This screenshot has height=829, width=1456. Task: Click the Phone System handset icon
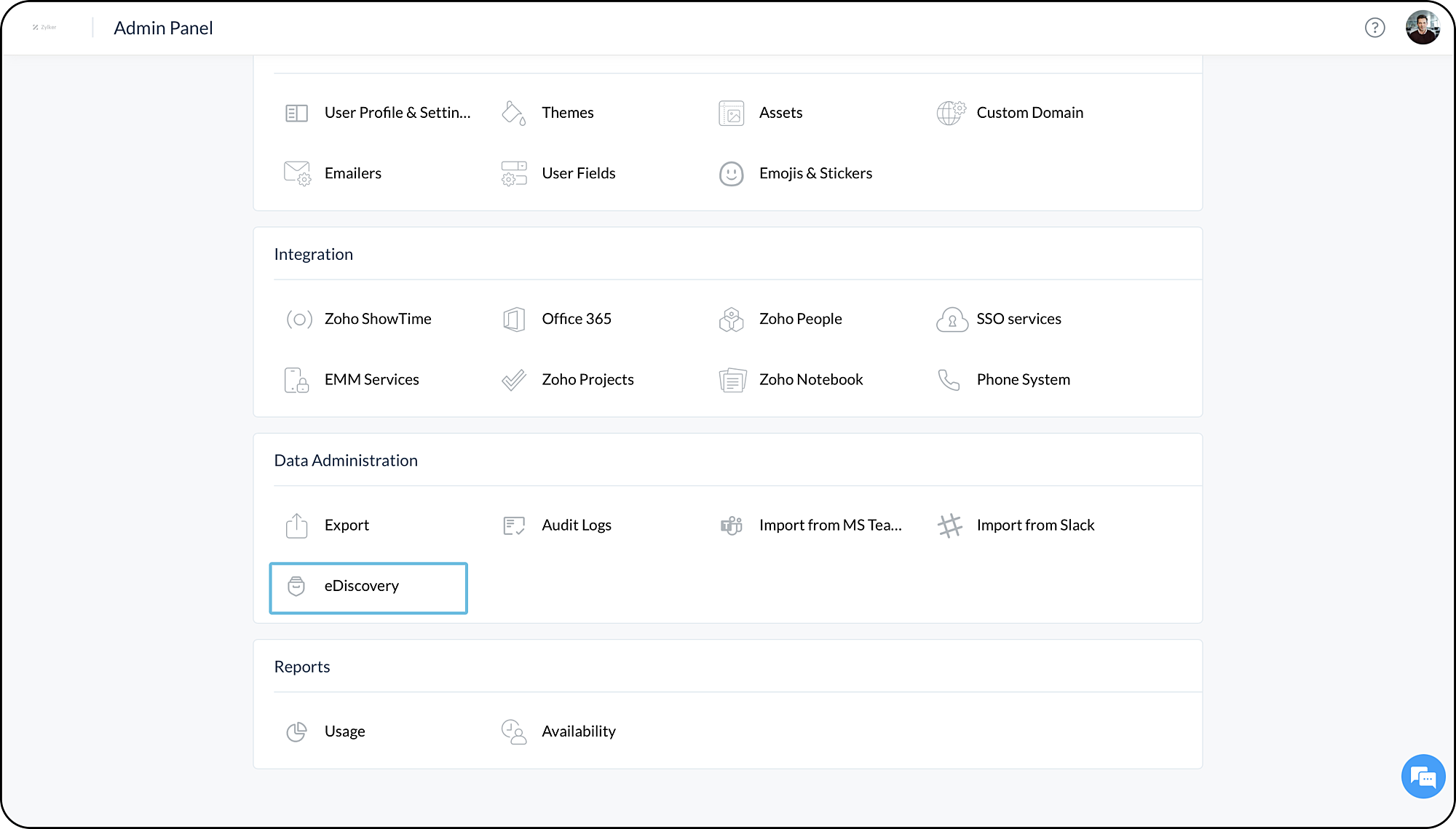point(949,380)
